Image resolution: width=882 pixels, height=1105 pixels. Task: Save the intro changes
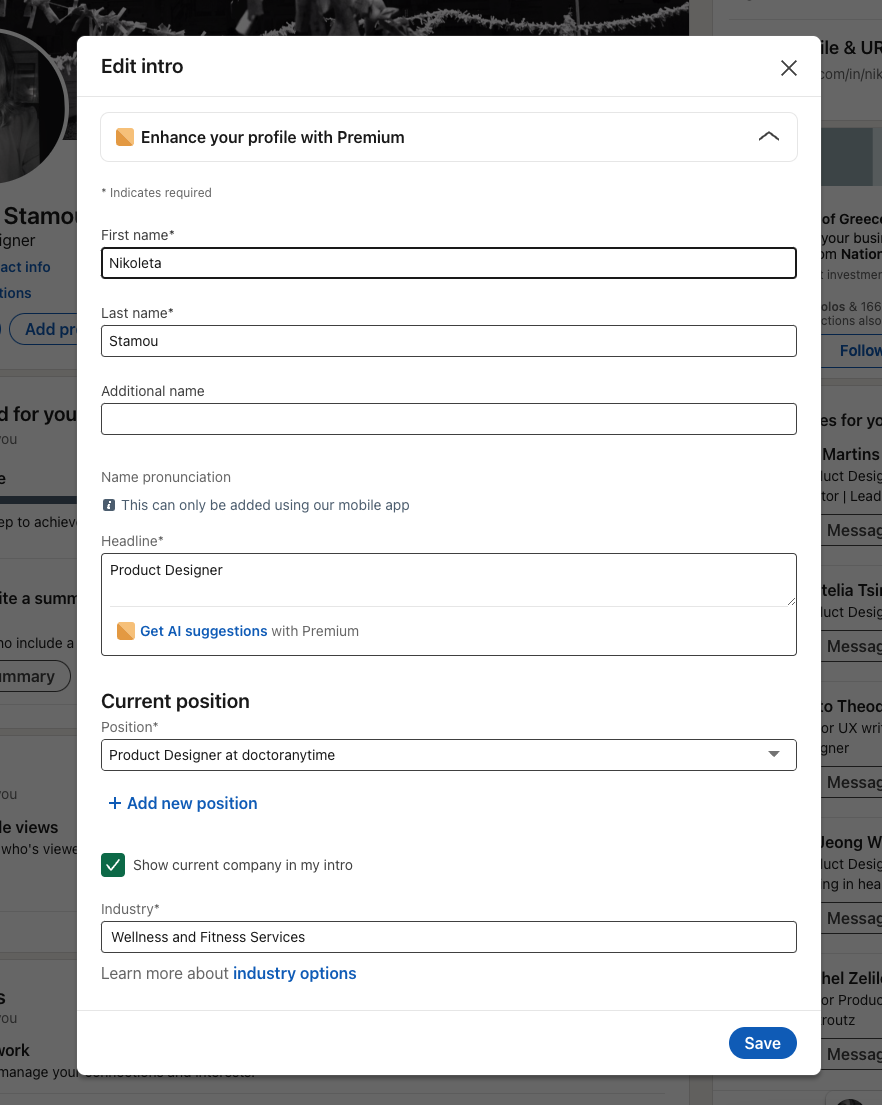point(762,1043)
